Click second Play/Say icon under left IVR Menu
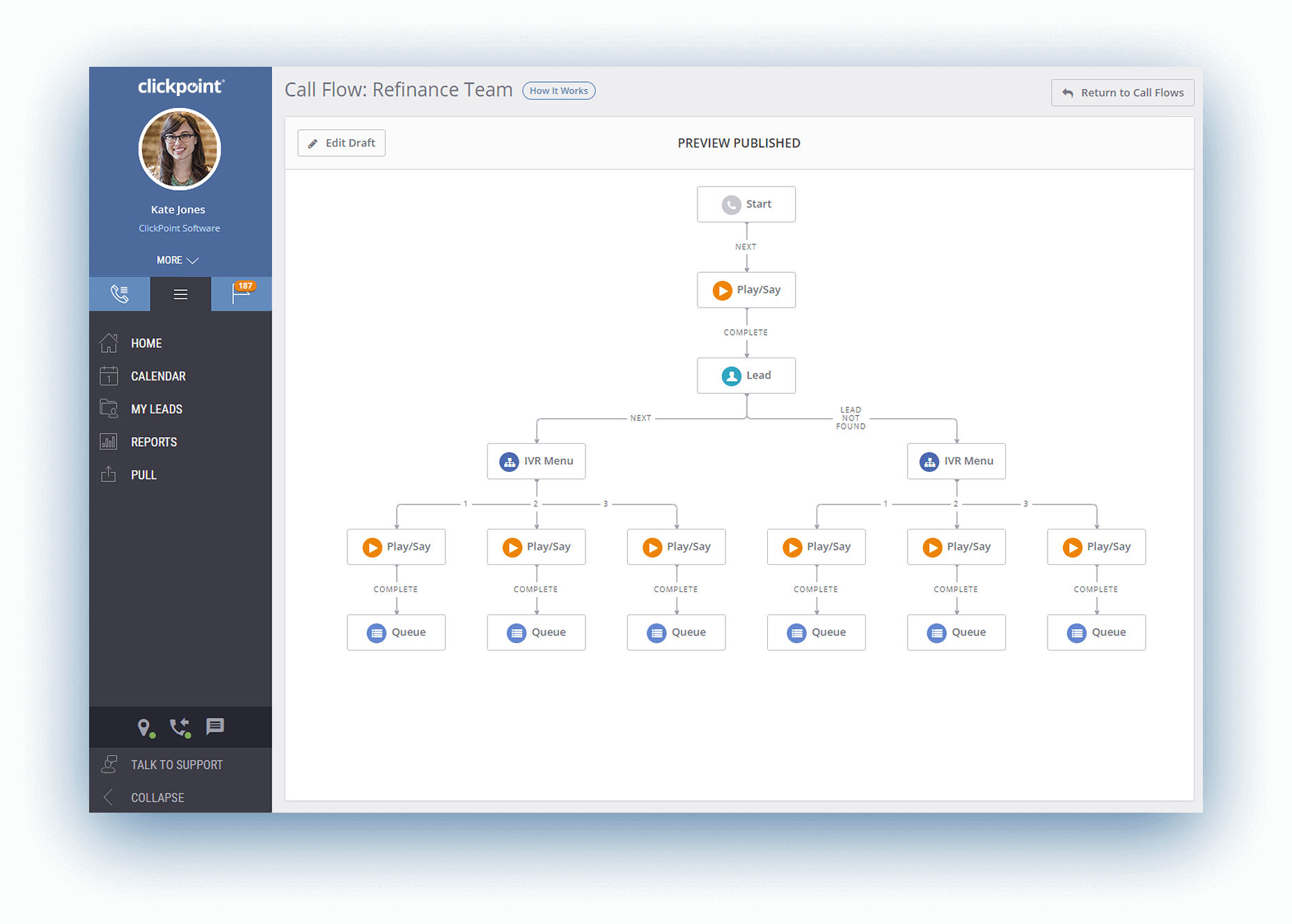Viewport: 1292px width, 924px height. [512, 547]
